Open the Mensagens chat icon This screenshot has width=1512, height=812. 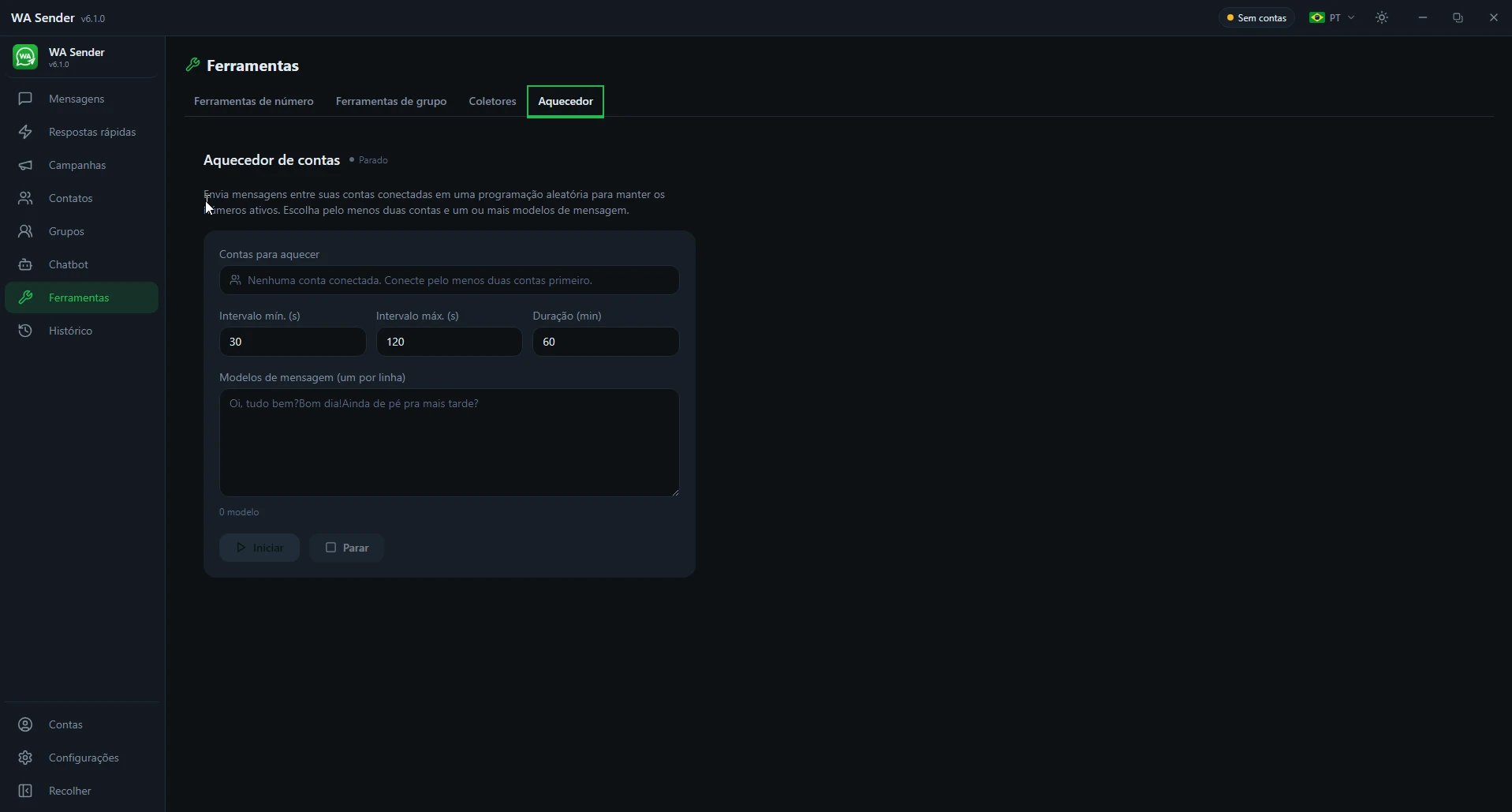pos(25,99)
